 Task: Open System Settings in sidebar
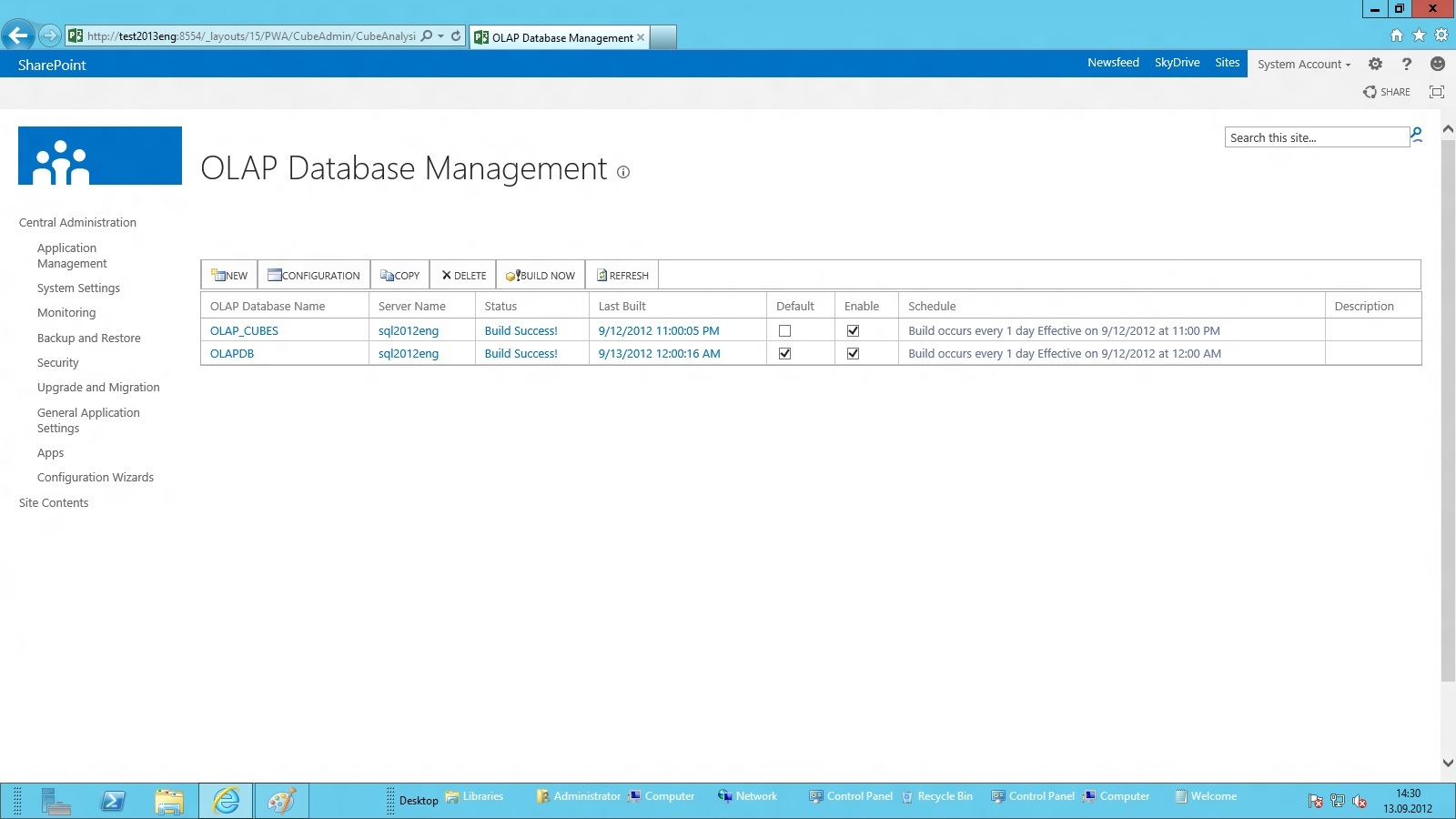point(78,288)
